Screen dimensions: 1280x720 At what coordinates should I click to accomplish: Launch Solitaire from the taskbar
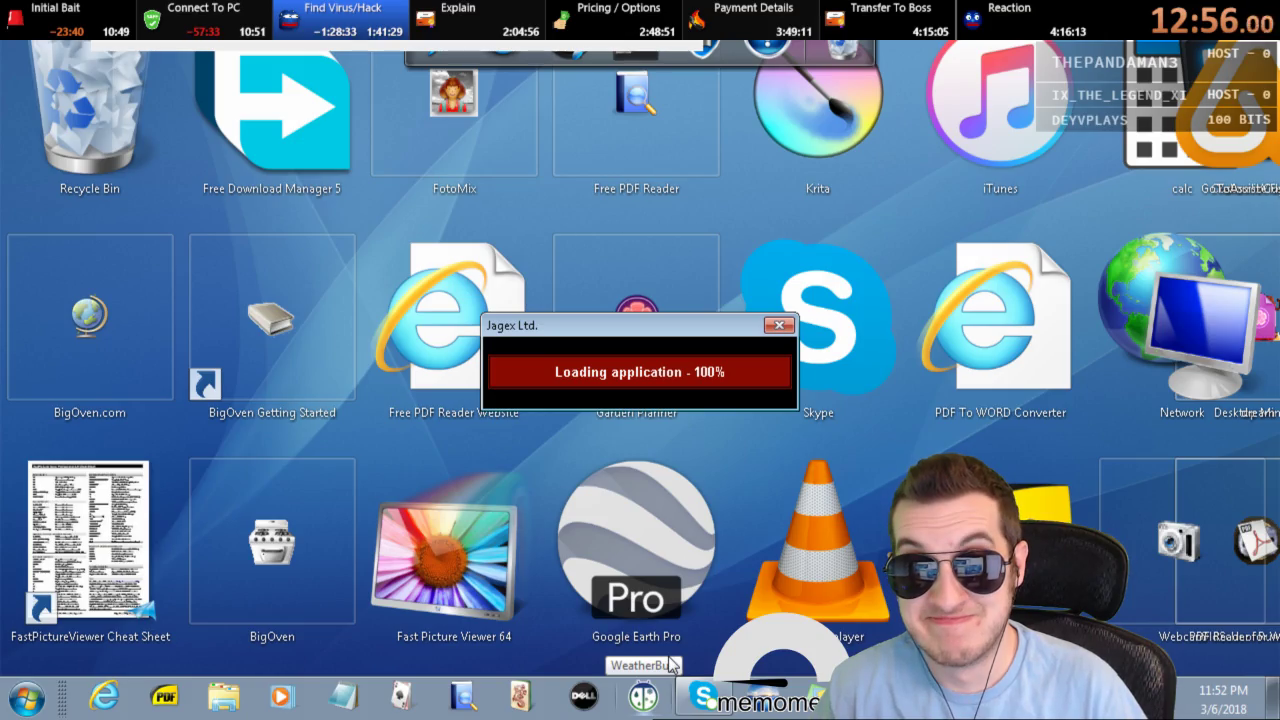pyautogui.click(x=402, y=696)
